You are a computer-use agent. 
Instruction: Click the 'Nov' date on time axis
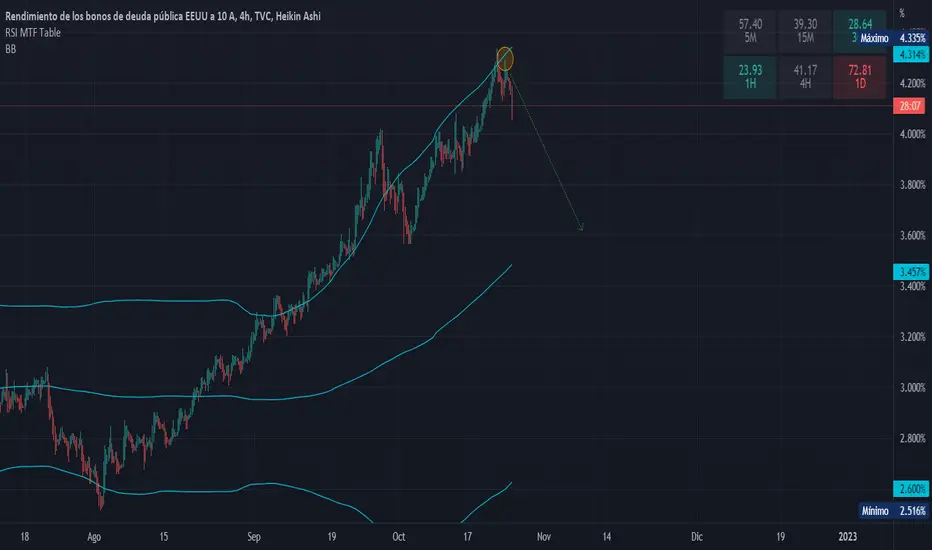(544, 537)
